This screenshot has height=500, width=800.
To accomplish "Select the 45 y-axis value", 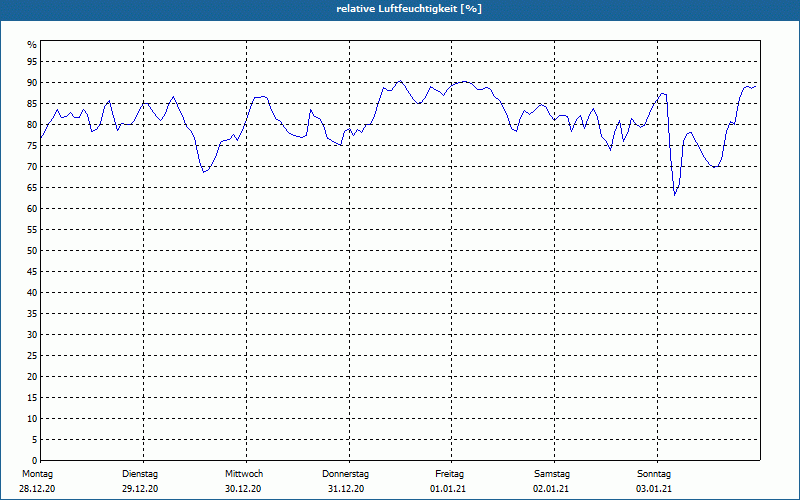I will click(x=32, y=271).
